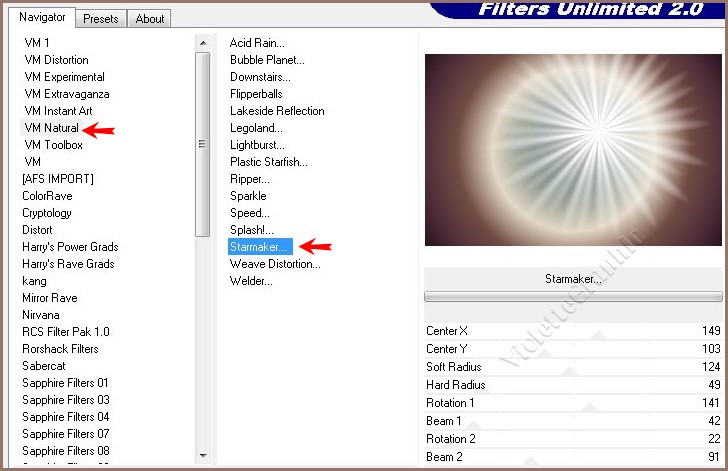Pick Sapphire Filters 01 category
Viewport: 728px width, 471px height.
65,383
